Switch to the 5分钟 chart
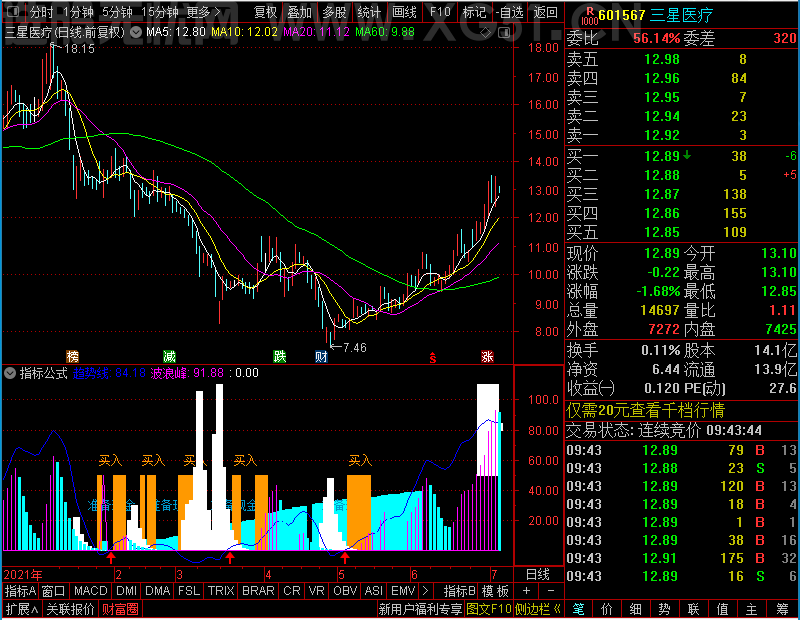Viewport: 800px width, 620px height. click(x=117, y=12)
